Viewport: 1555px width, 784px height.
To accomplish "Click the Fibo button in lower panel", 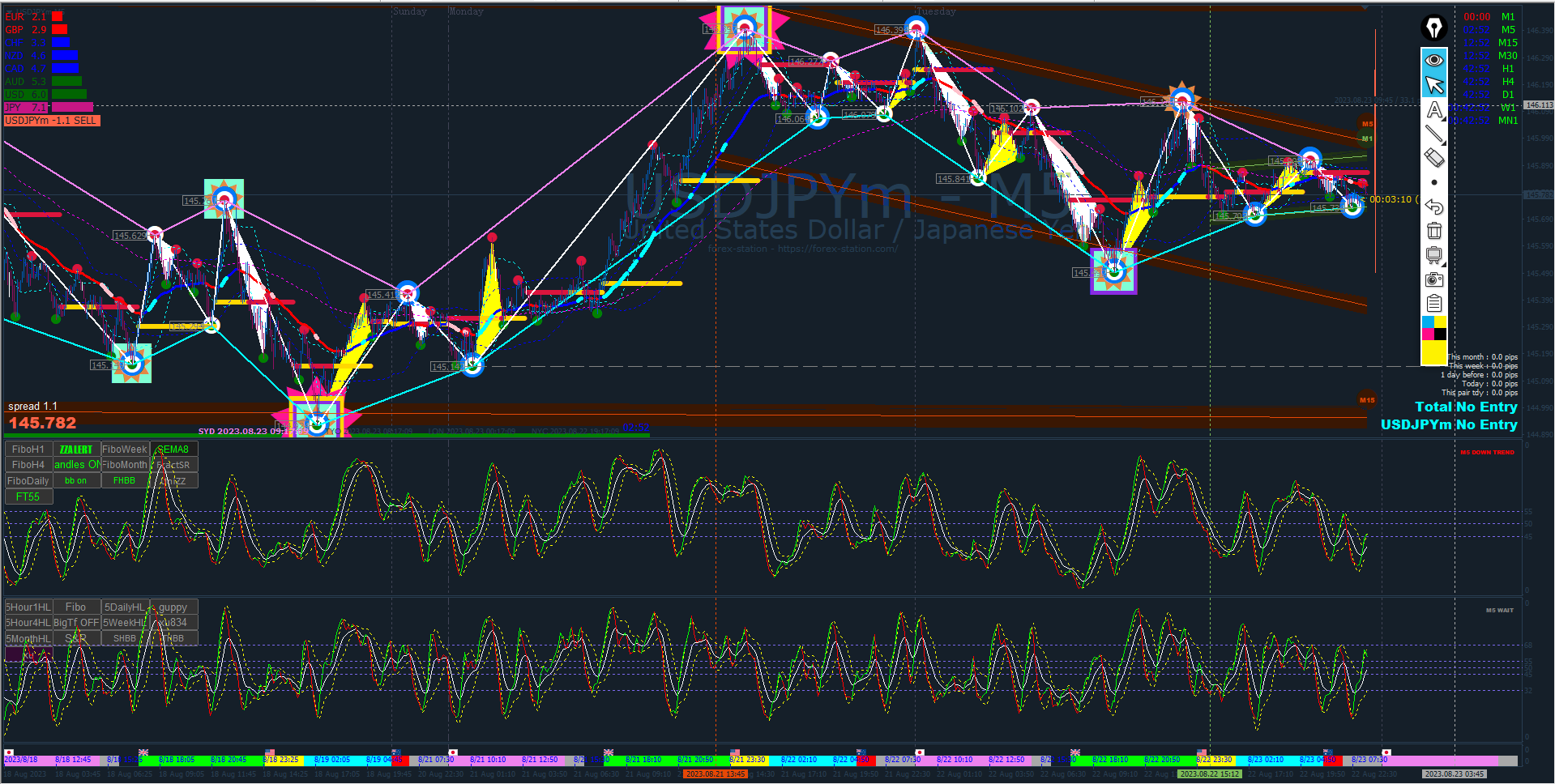I will pos(76,607).
